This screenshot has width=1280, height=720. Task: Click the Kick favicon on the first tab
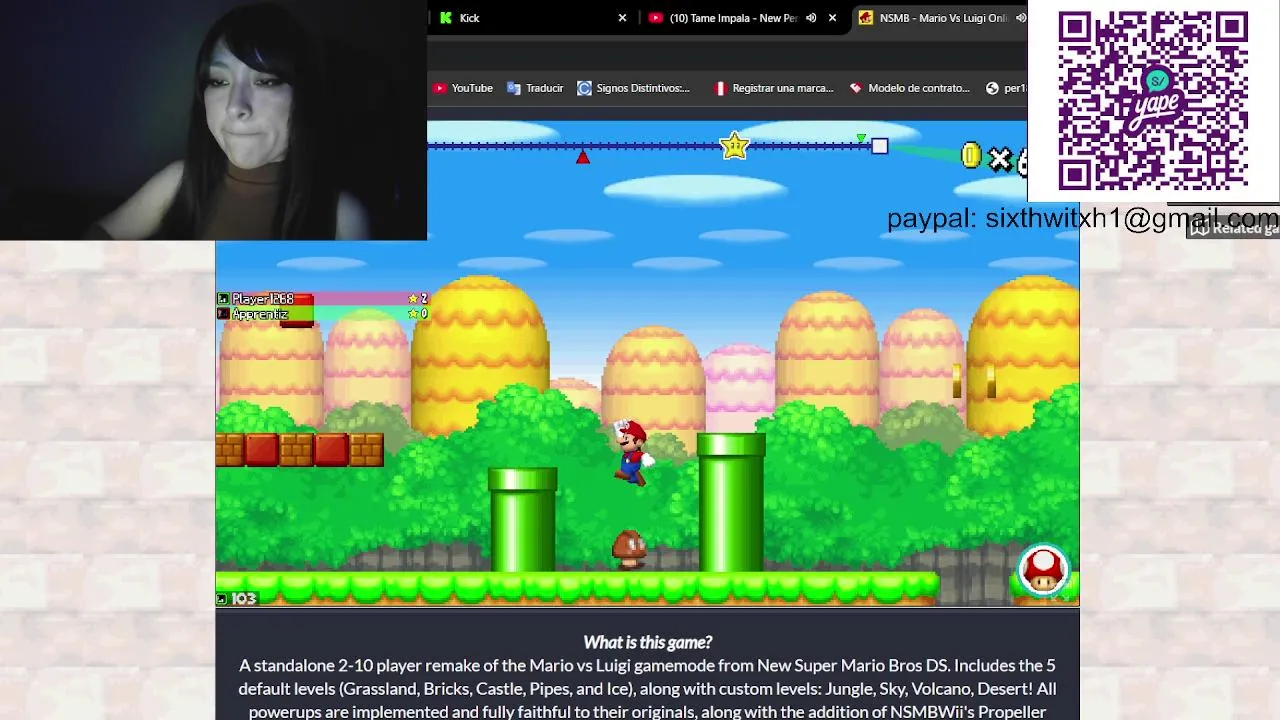pyautogui.click(x=446, y=18)
